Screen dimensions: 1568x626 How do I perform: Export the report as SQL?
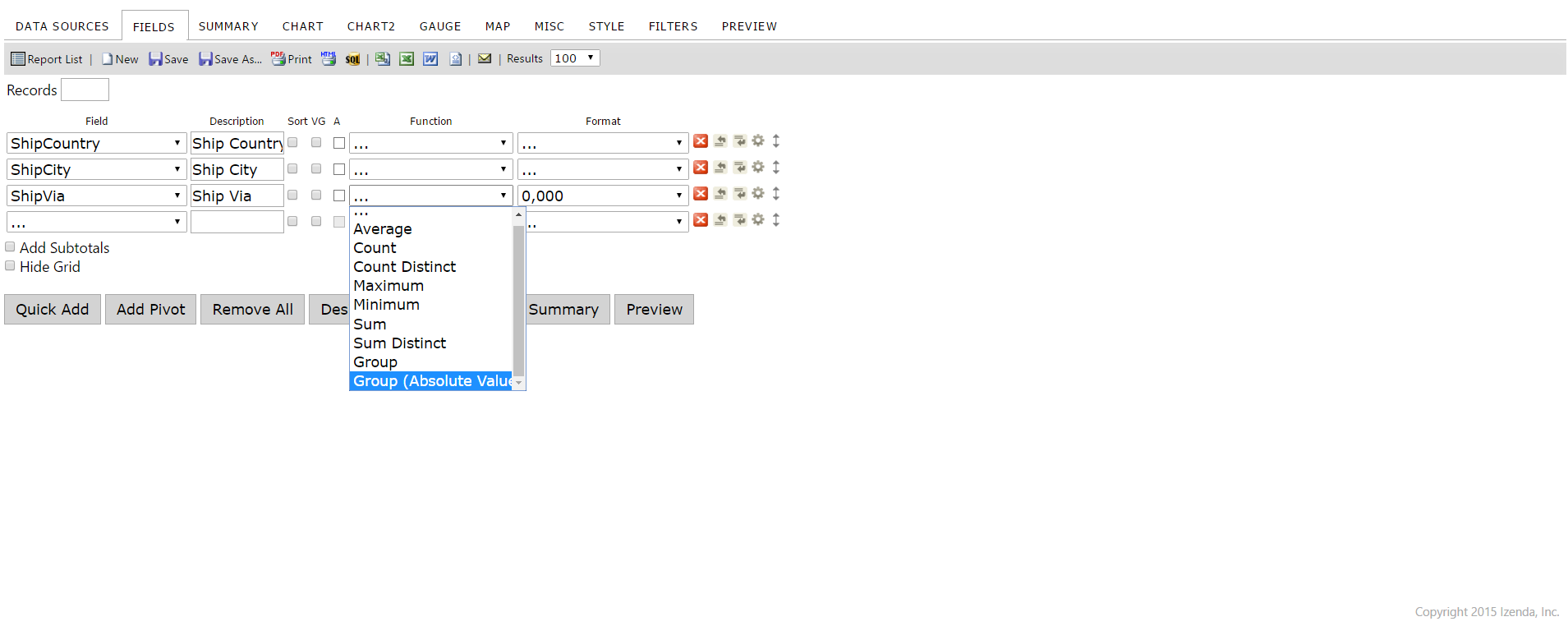[352, 59]
